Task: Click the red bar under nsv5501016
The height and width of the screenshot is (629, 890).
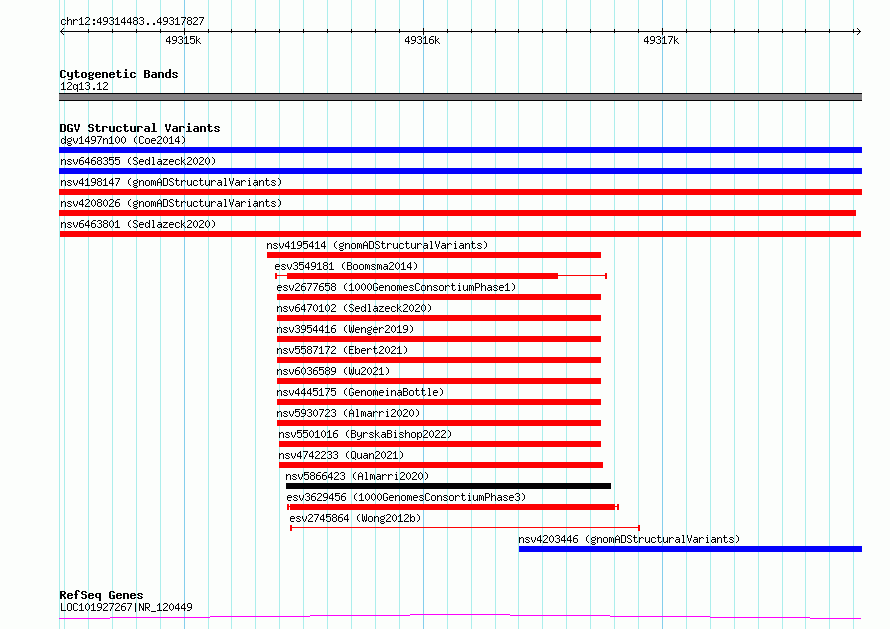Action: point(440,444)
